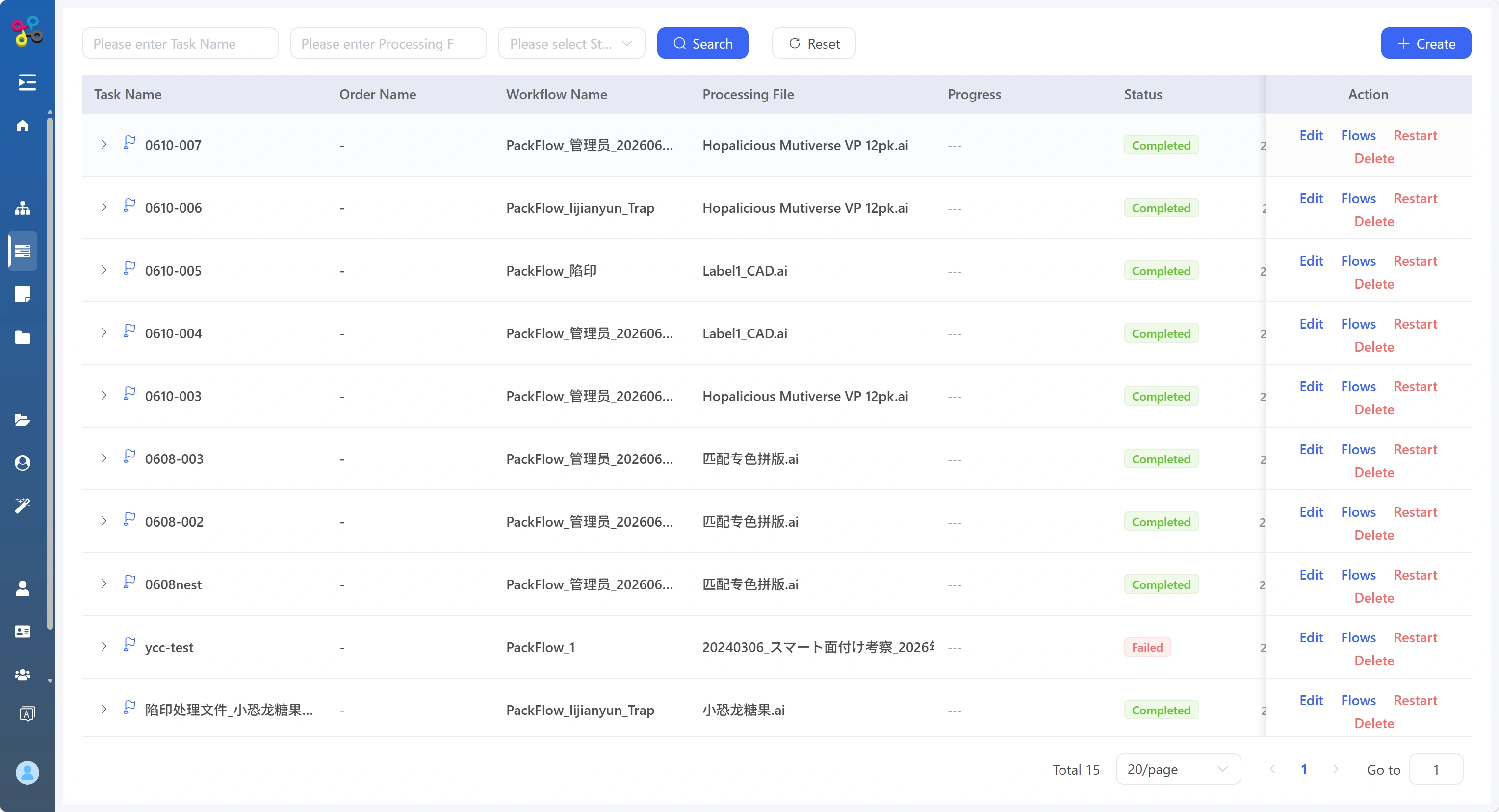The width and height of the screenshot is (1499, 812).
Task: Open Flows for task 0610-006
Action: 1358,199
